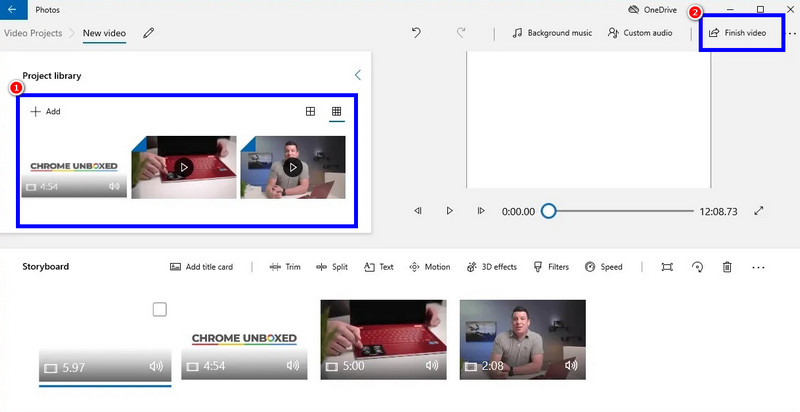Open the top-right See more menu

coord(792,33)
